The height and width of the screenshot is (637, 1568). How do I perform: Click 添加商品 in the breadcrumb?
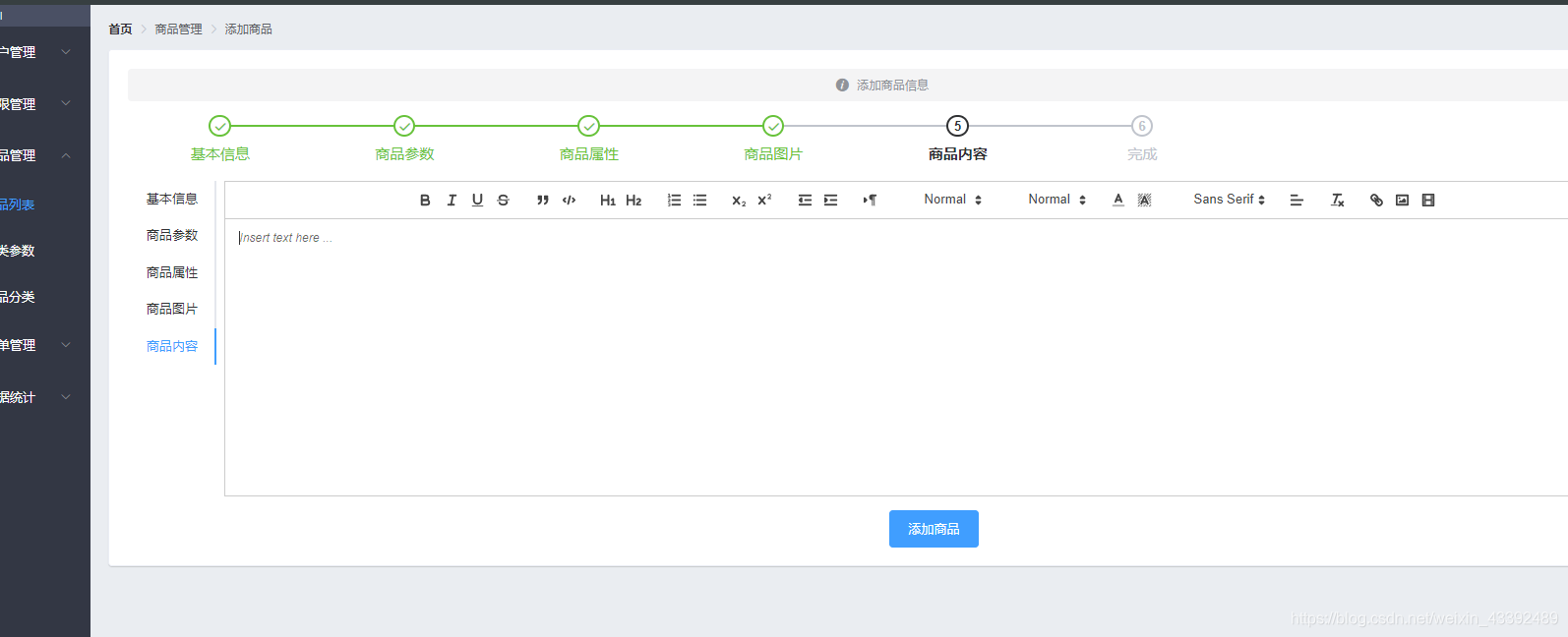pos(248,29)
